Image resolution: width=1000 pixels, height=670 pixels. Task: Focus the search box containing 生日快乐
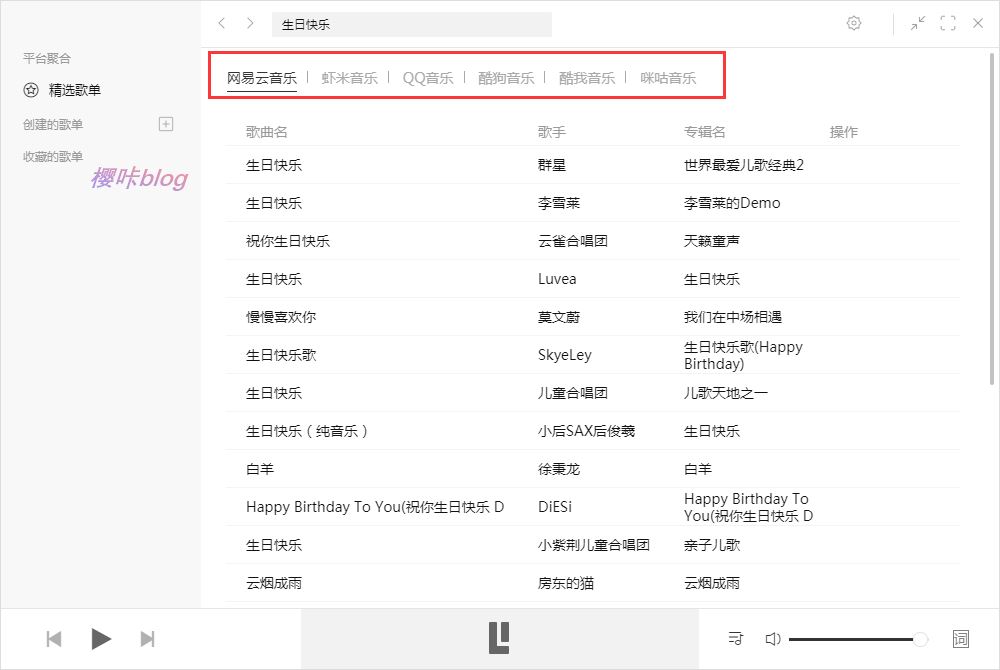coord(412,24)
